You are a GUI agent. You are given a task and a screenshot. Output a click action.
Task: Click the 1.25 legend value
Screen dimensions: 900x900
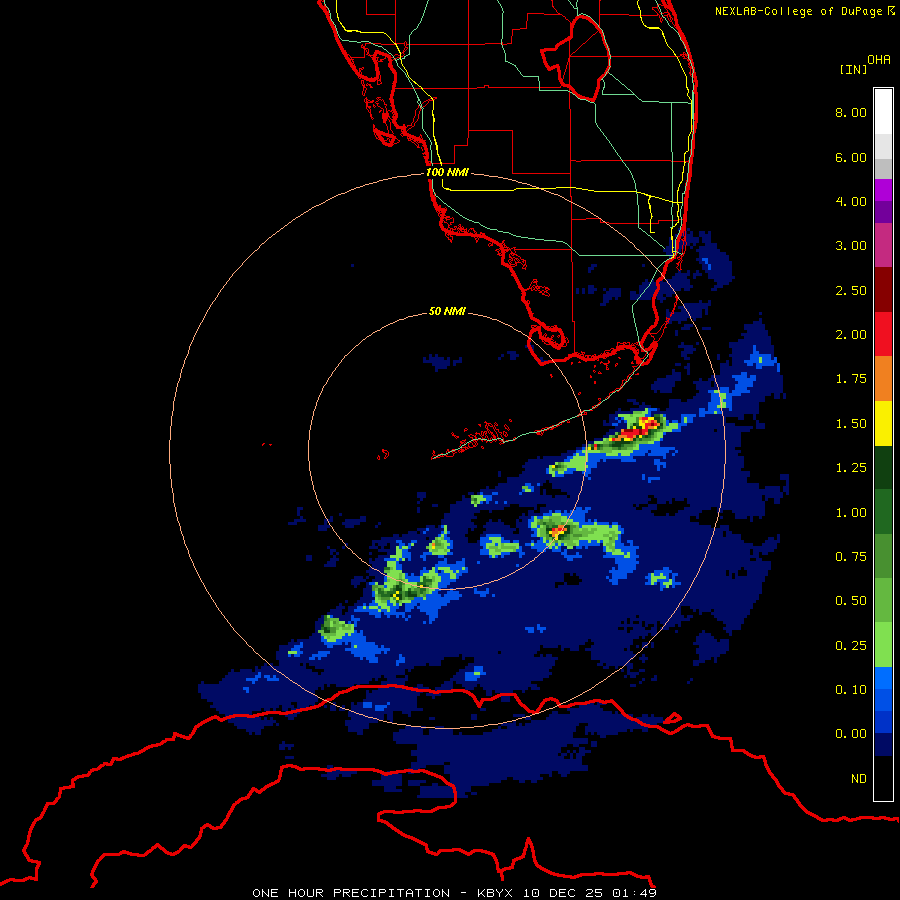[x=851, y=468]
